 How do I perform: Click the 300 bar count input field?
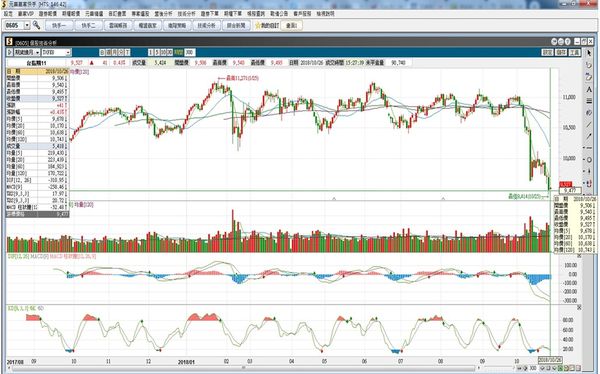tap(189, 52)
